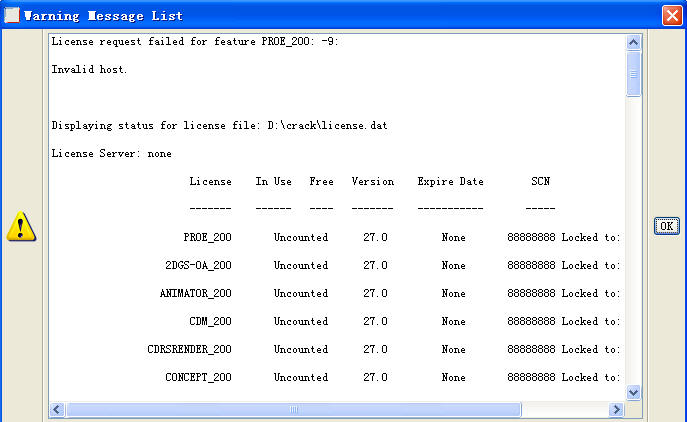Click the 'Invalid host.' message
The height and width of the screenshot is (422, 687).
[89, 70]
